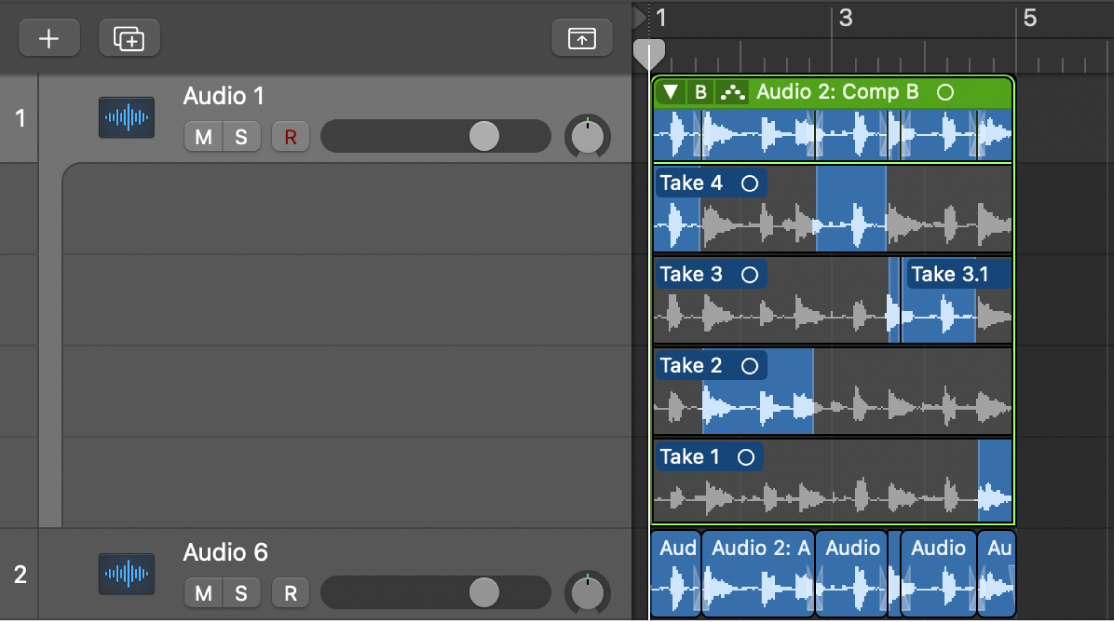Click the New Track With Duplicate Settings icon
The height and width of the screenshot is (622, 1115).
click(128, 37)
